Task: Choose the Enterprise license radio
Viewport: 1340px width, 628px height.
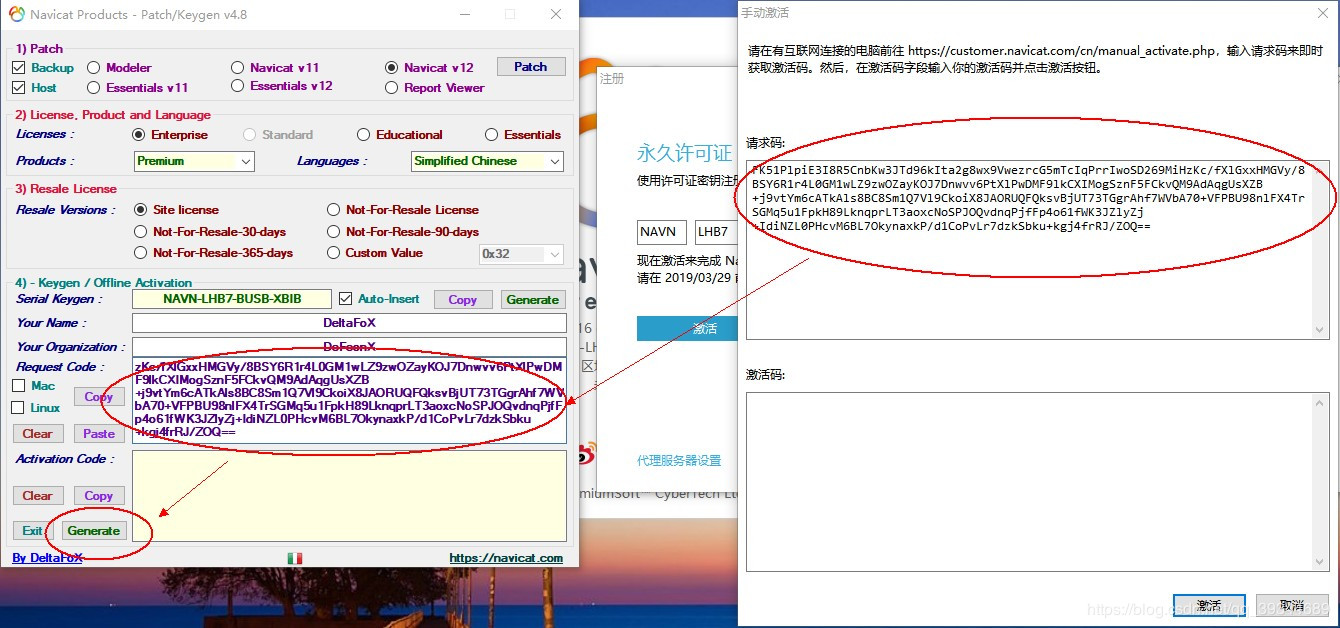Action: tap(139, 135)
